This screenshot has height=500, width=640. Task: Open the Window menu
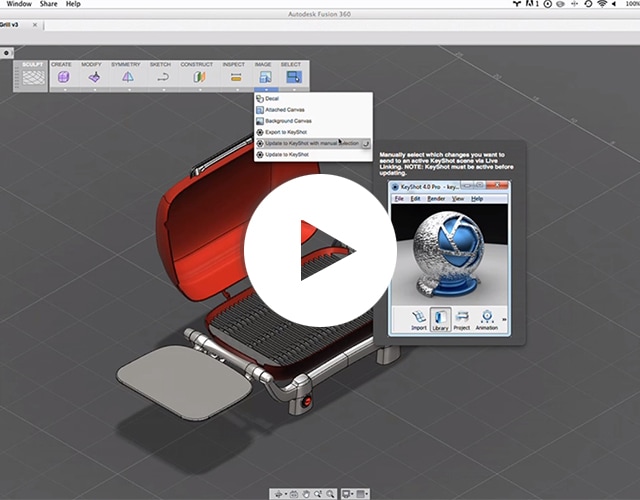19,4
